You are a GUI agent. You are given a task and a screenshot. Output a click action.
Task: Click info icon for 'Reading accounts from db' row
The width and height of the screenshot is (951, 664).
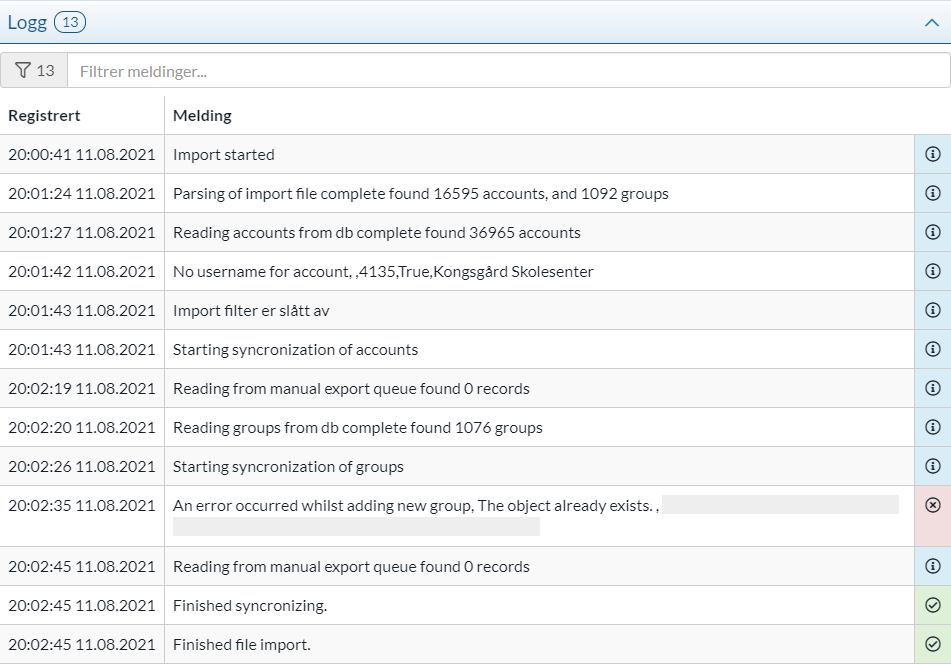[932, 232]
